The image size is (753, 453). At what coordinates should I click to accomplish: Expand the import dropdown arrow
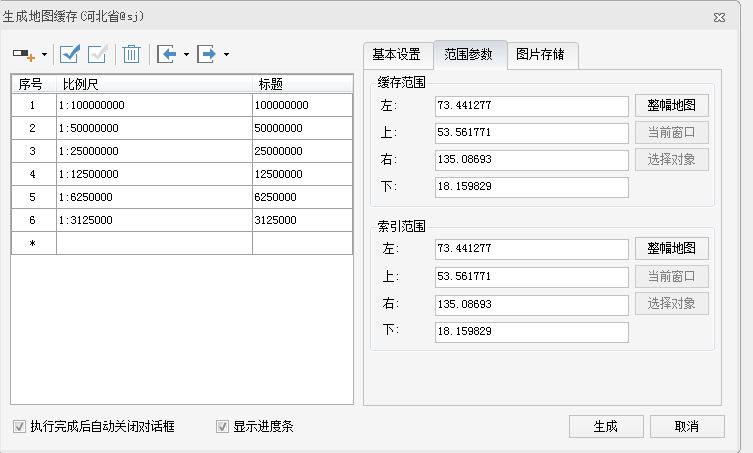coord(186,54)
